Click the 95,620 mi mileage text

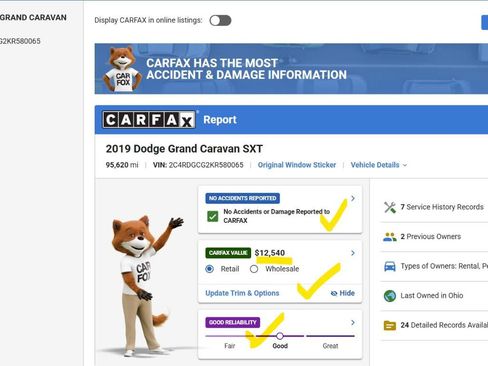coord(122,165)
